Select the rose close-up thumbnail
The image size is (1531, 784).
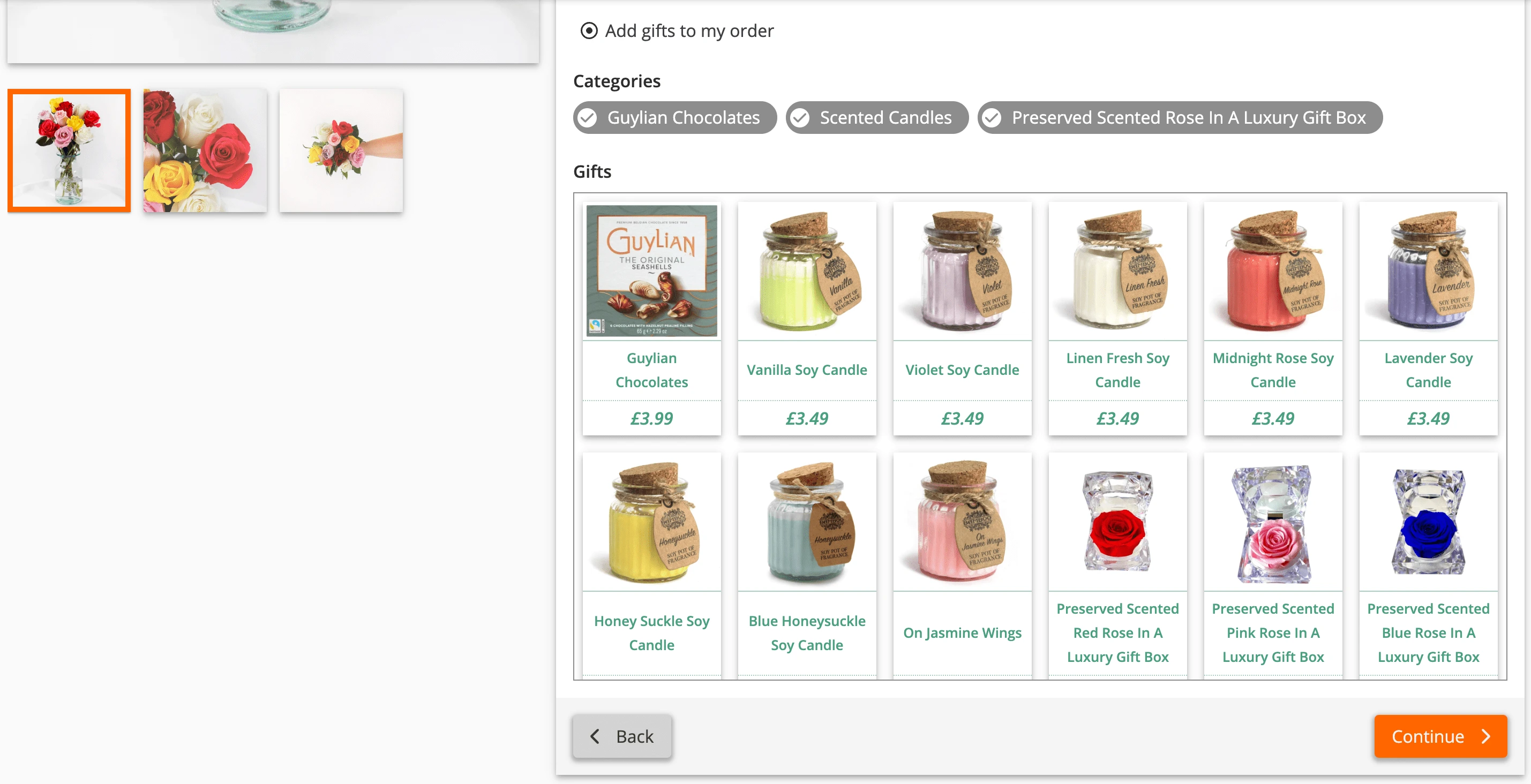[205, 151]
